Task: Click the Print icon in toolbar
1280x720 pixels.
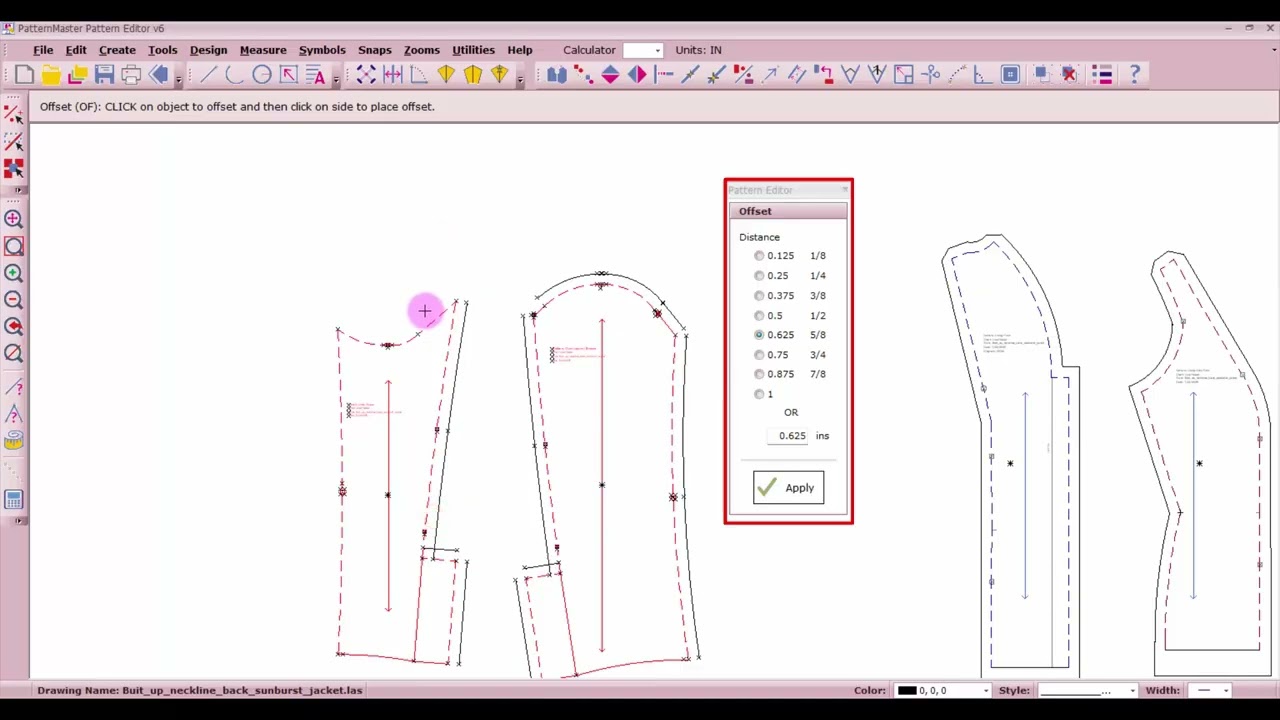Action: pos(131,74)
